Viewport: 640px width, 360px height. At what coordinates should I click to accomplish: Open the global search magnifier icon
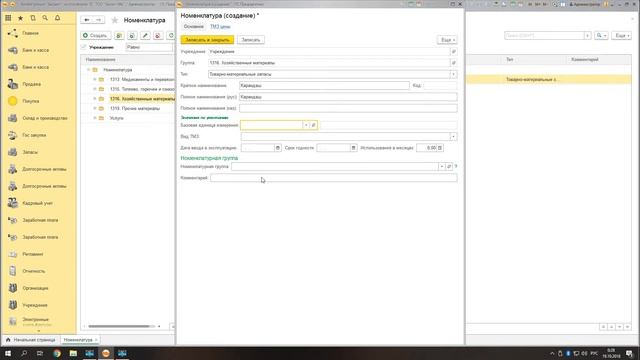coord(45,18)
